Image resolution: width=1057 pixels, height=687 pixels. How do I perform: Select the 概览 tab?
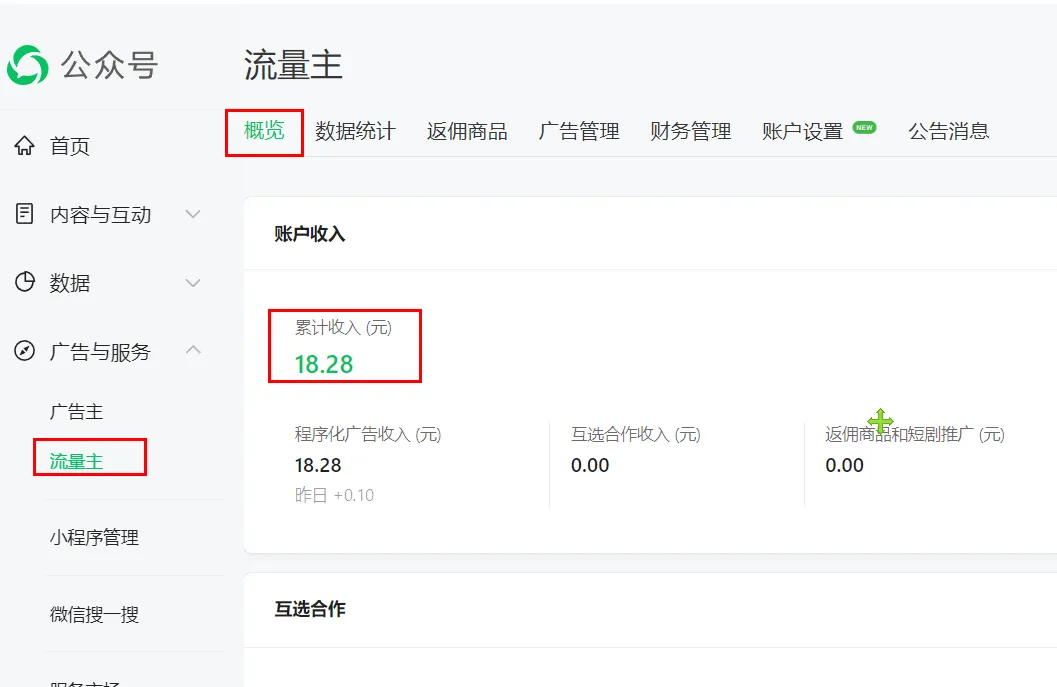tap(263, 130)
